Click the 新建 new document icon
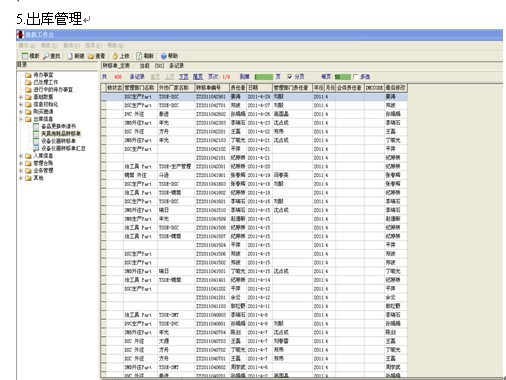This screenshot has height=380, width=506. pos(70,56)
